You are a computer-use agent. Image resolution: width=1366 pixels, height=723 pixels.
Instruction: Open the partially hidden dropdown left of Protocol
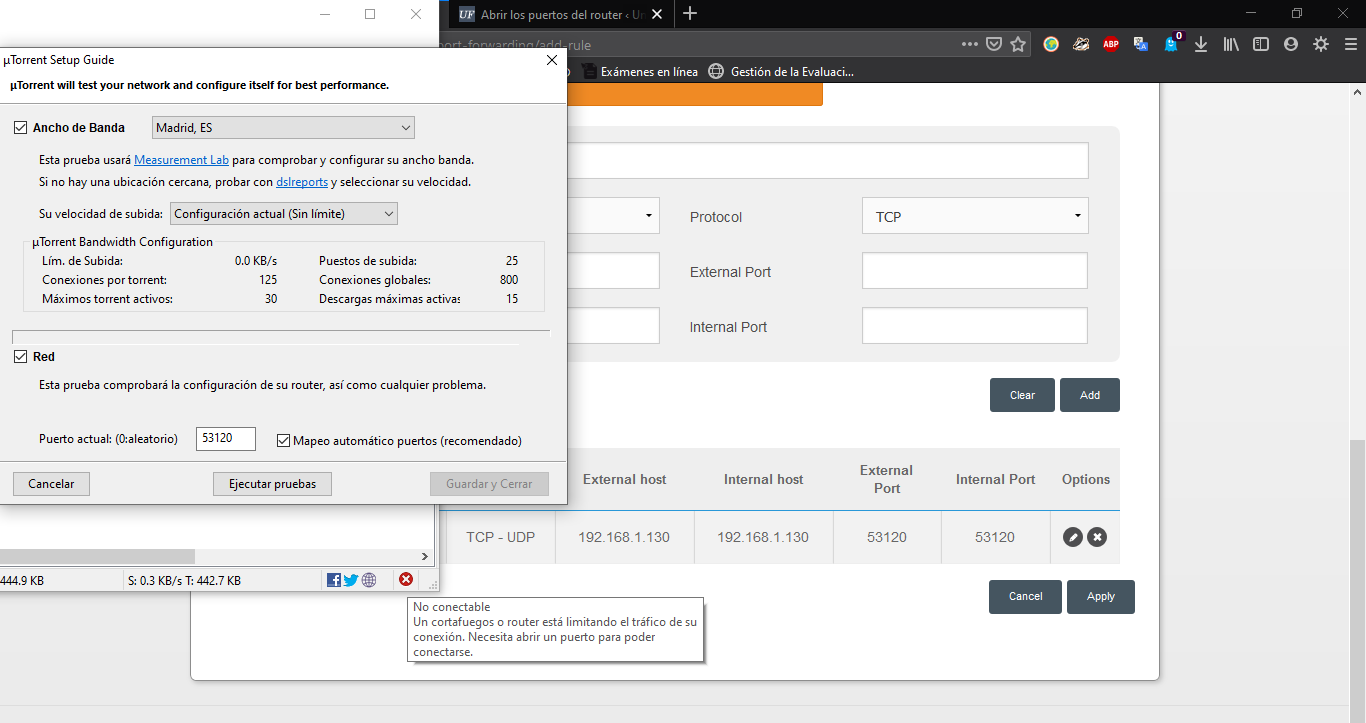614,216
